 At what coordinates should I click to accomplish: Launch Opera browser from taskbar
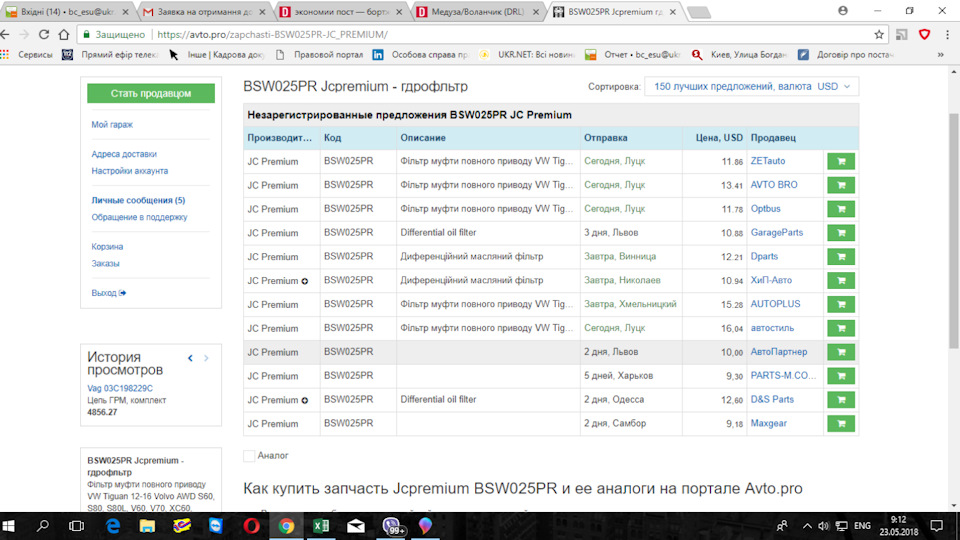pyautogui.click(x=251, y=525)
